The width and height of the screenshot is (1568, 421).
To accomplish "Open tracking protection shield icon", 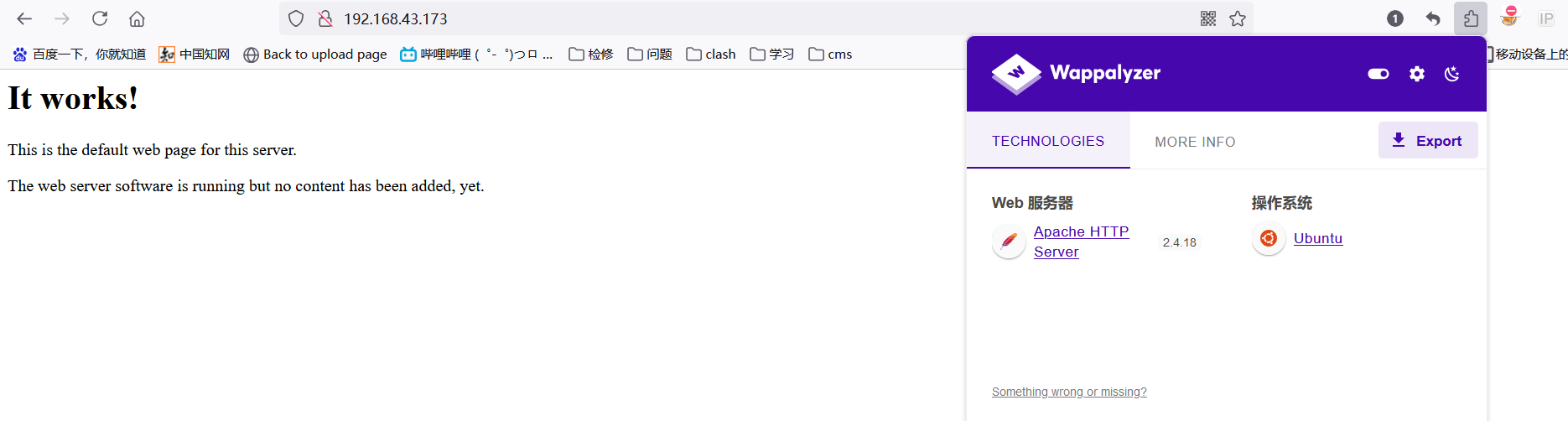I will click(x=296, y=18).
